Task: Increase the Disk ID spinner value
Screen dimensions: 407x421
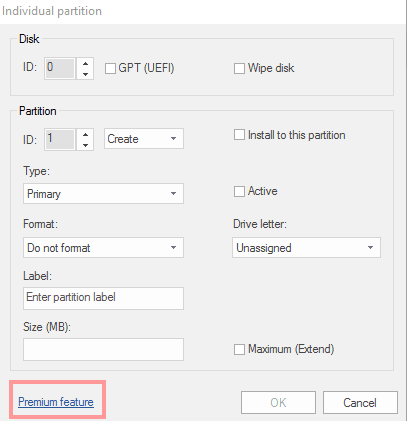Action: pos(85,64)
